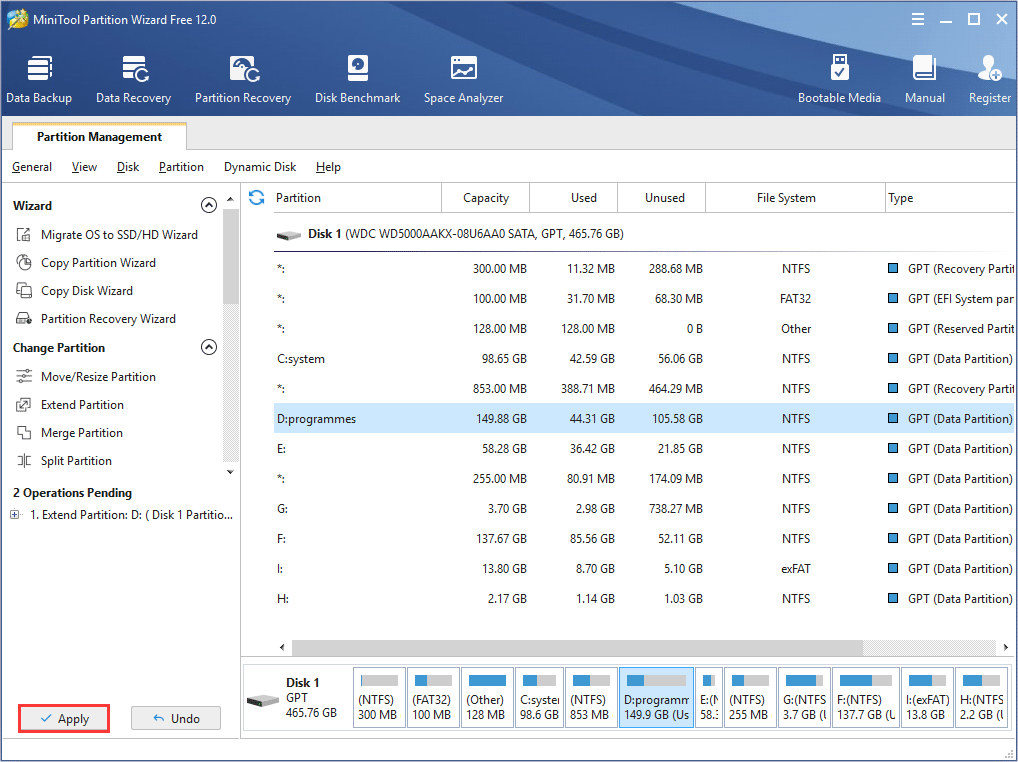Select the I: exFAT partition row

tap(643, 569)
